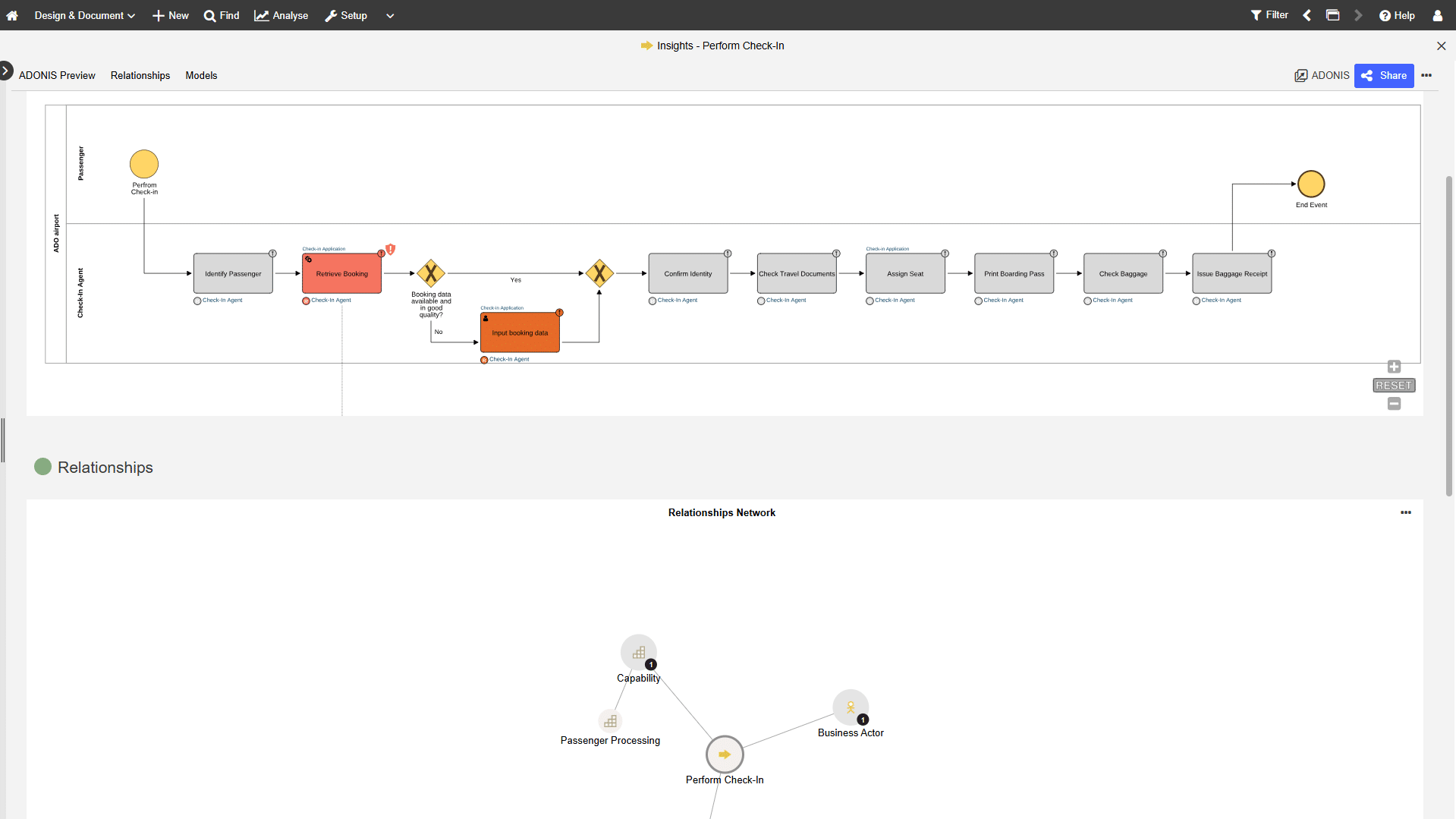
Task: Open the Help menu
Action: [1397, 15]
